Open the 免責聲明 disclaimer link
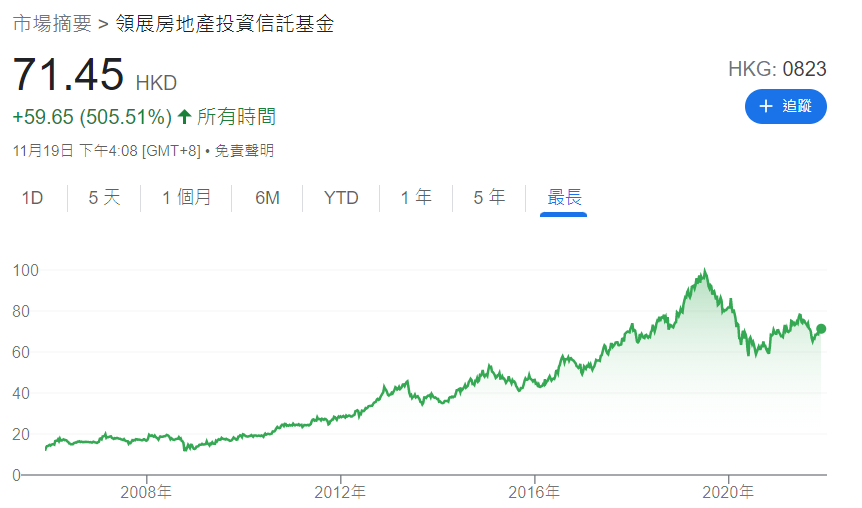The height and width of the screenshot is (508, 862). tap(244, 151)
